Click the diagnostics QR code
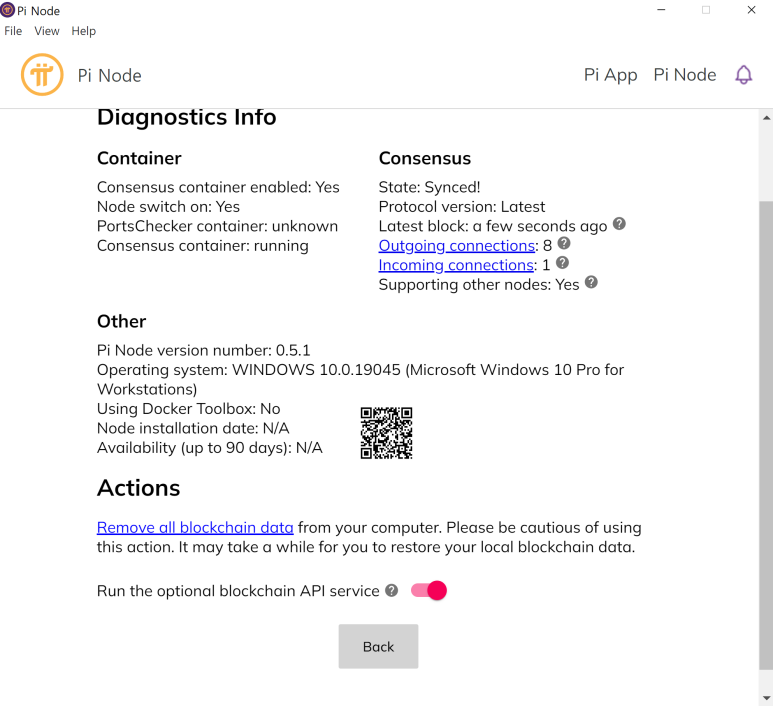Image resolution: width=773 pixels, height=706 pixels. click(386, 433)
